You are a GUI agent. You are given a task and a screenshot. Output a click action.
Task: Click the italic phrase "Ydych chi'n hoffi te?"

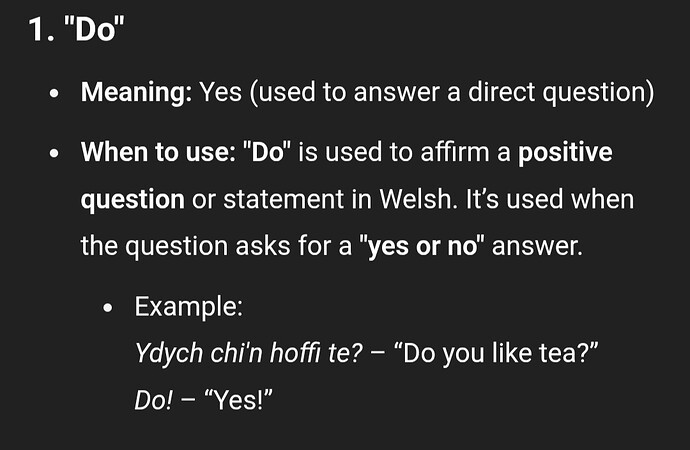pos(249,353)
